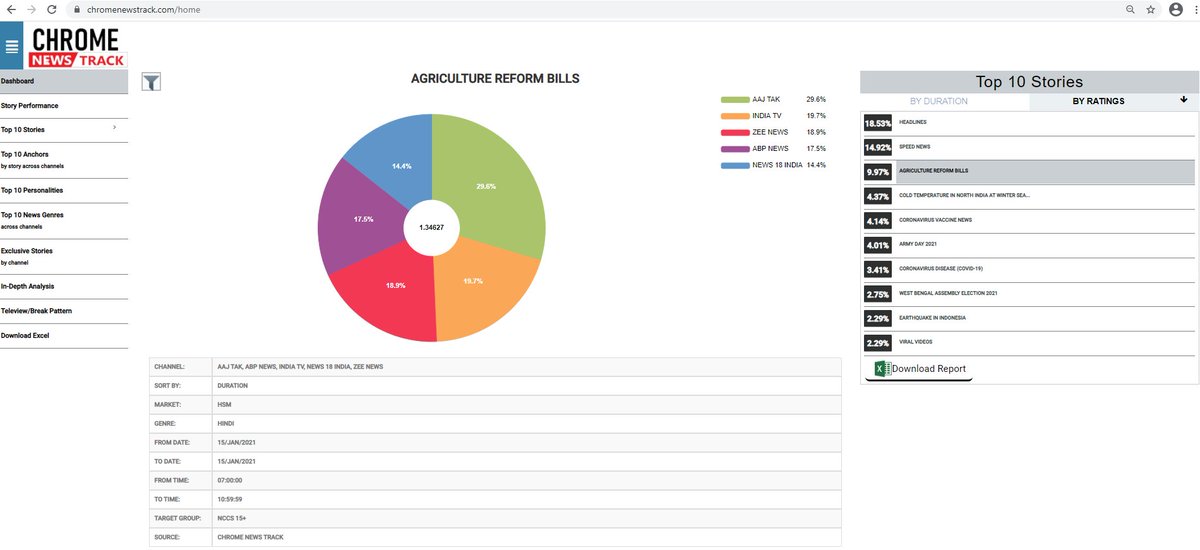Image resolution: width=1200 pixels, height=550 pixels.
Task: Click the zoom magnifier icon in address bar
Action: 1130,9
